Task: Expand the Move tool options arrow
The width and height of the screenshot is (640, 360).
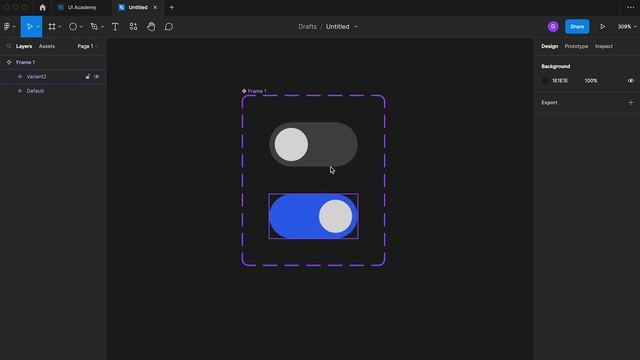Action: pos(38,27)
